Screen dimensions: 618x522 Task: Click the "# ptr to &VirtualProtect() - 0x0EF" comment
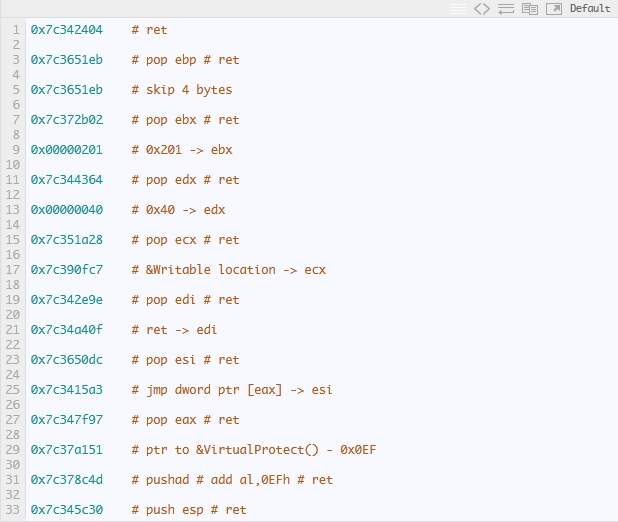coord(254,450)
